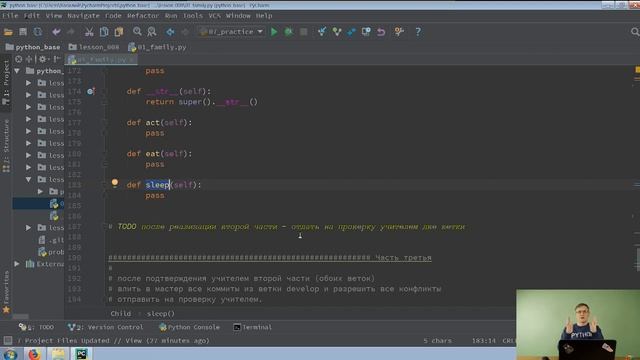Expand the last less folder above .git file
Viewport: 640px width, 360px height.
point(29,227)
